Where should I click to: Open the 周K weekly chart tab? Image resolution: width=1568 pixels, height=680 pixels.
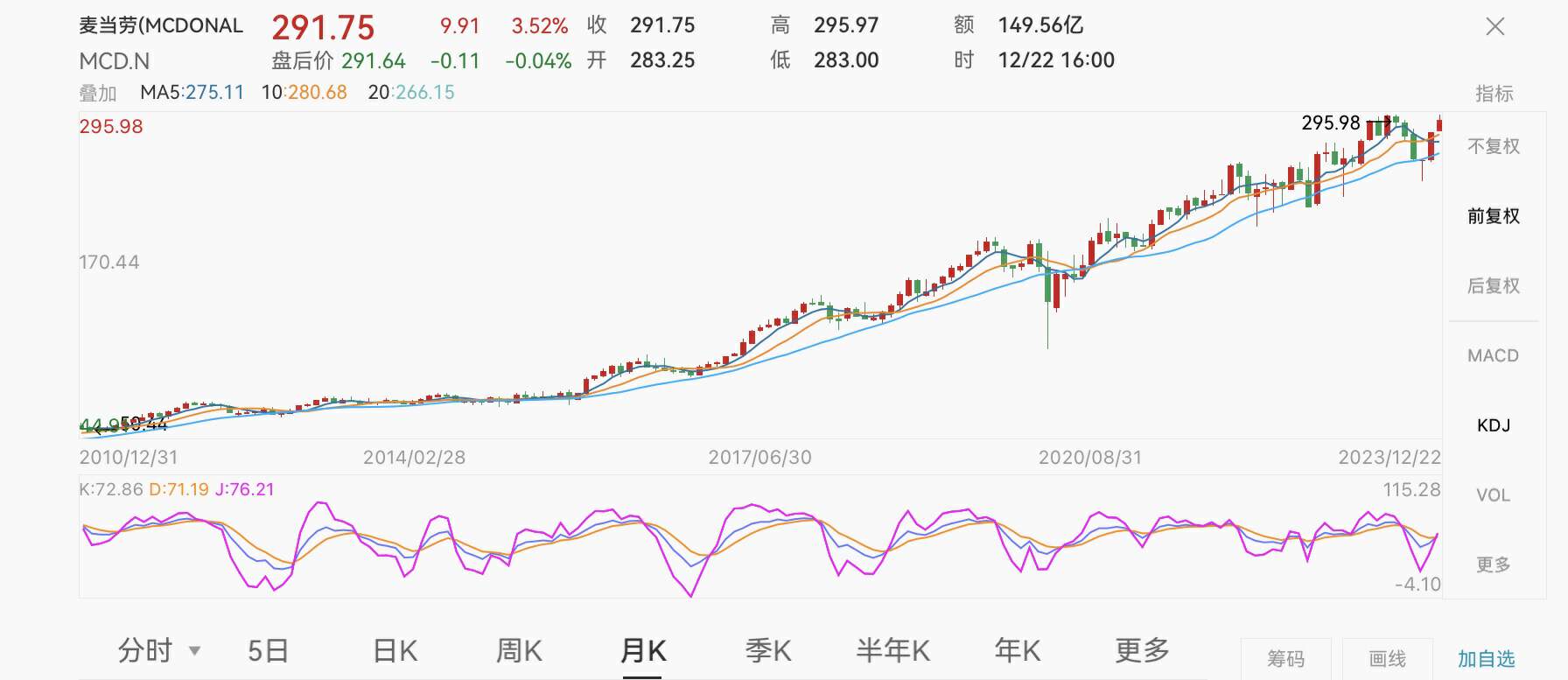(x=519, y=651)
